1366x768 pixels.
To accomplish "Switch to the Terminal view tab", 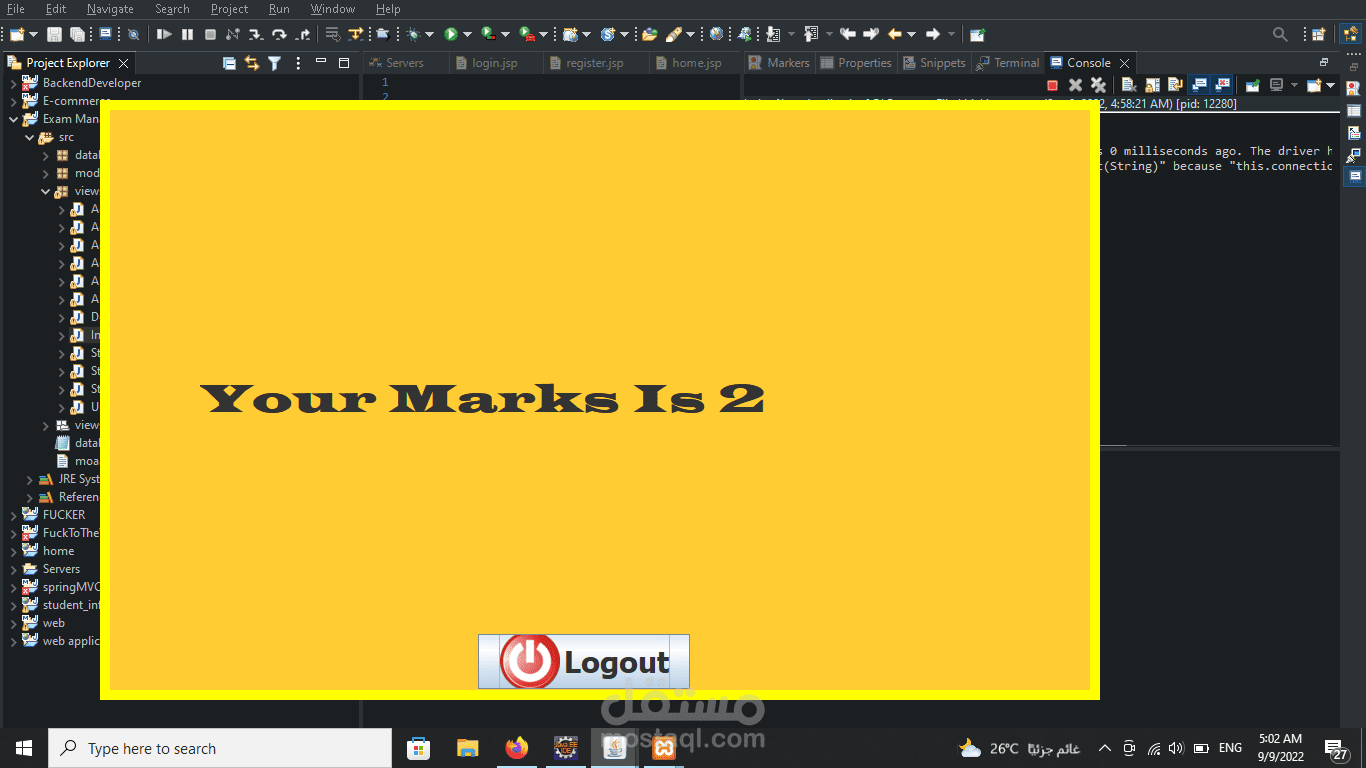I will tap(1008, 63).
